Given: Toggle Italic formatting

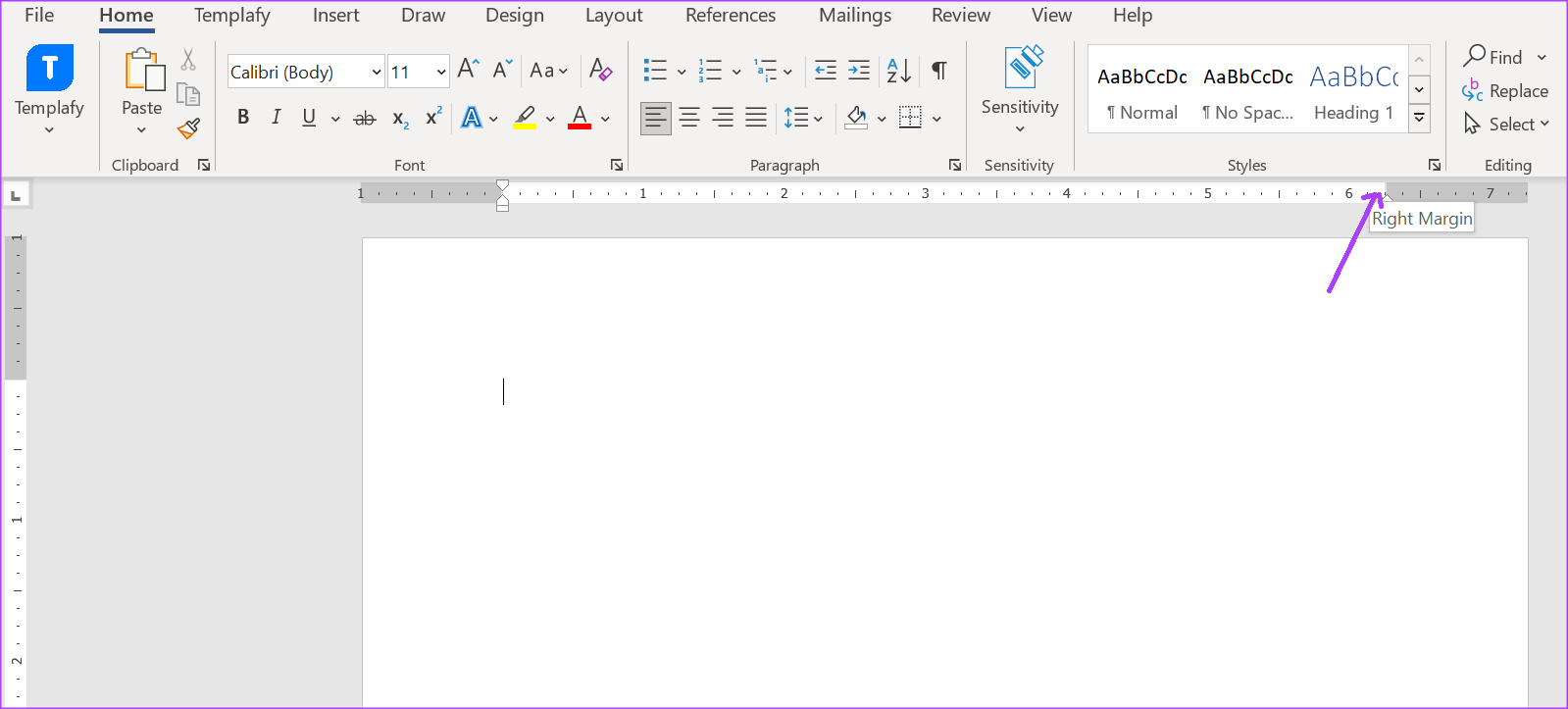Looking at the screenshot, I should click(x=277, y=118).
